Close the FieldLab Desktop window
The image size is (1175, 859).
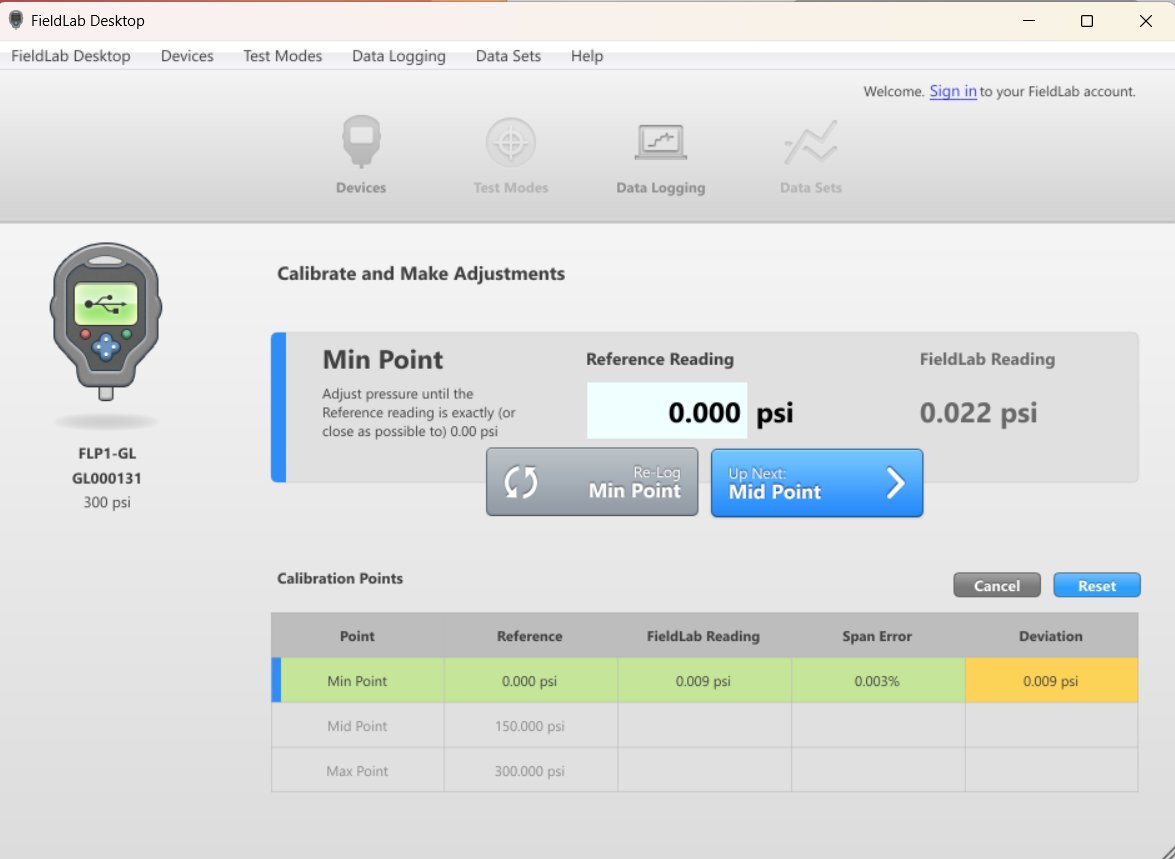(1145, 20)
